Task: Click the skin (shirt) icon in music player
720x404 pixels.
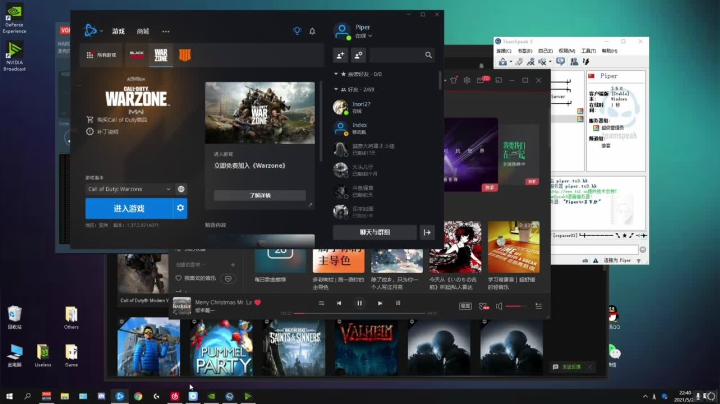Action: click(454, 80)
